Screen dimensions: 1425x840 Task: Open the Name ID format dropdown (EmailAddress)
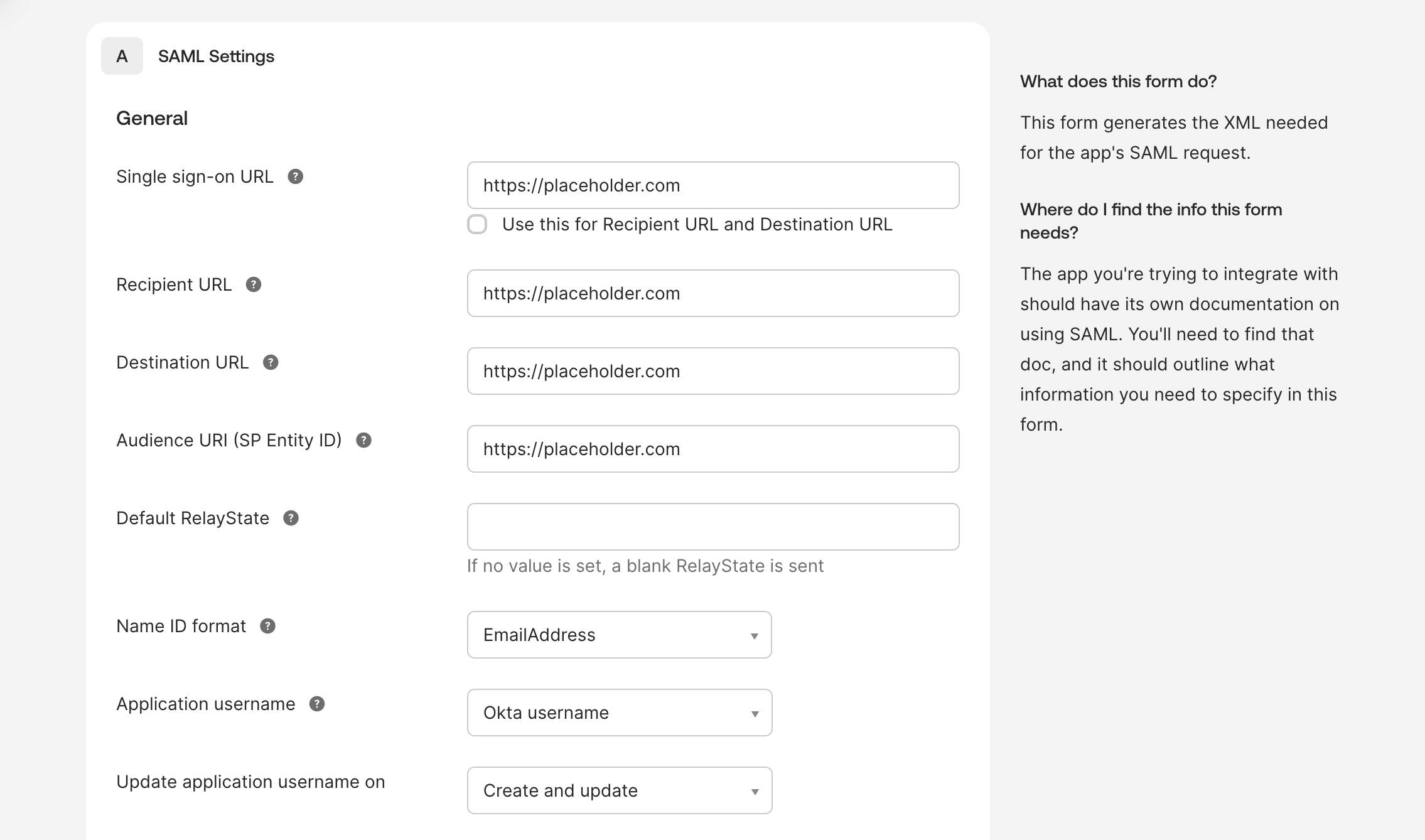pyautogui.click(x=620, y=635)
